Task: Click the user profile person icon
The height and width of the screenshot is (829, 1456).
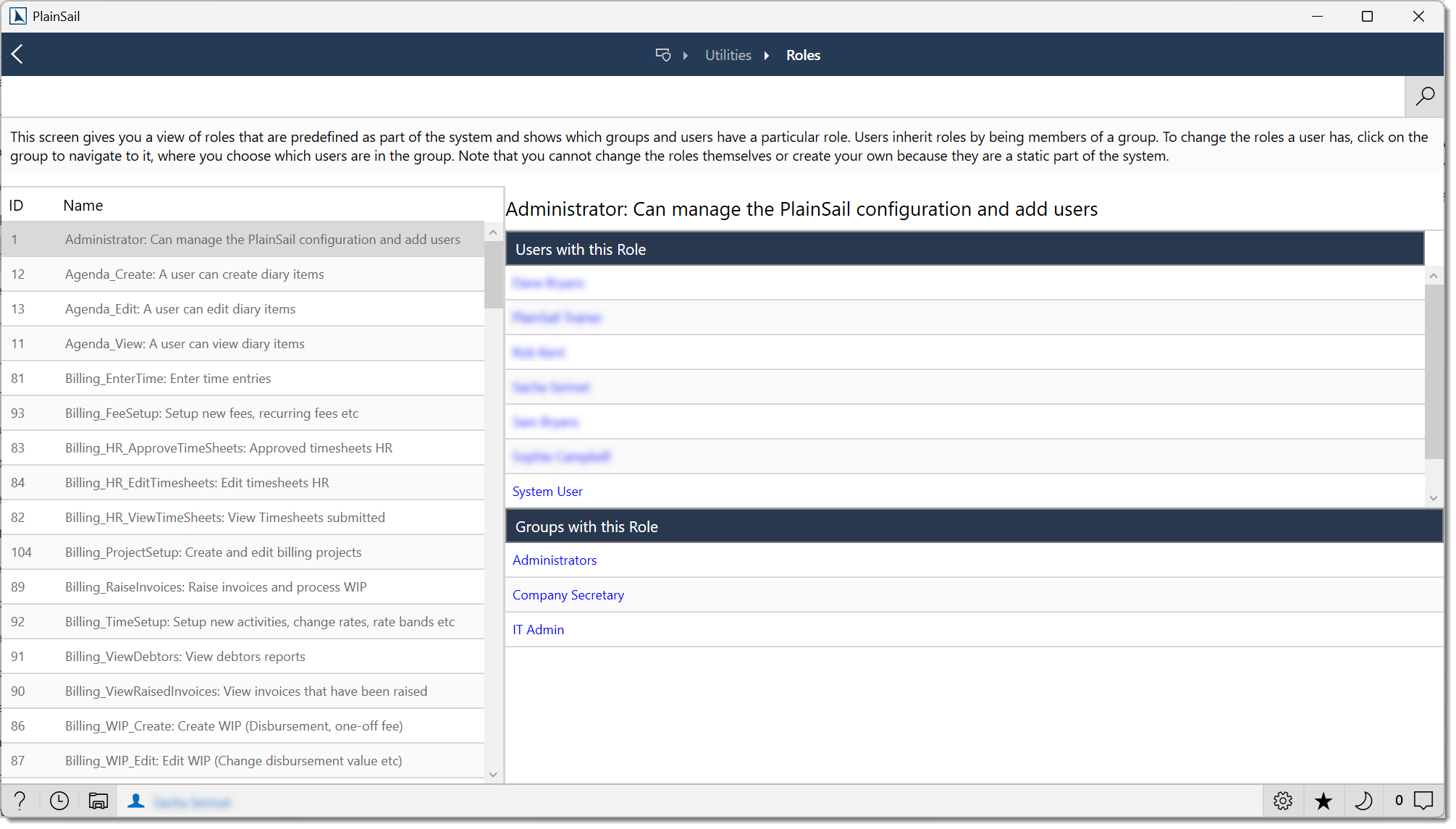Action: (x=135, y=801)
